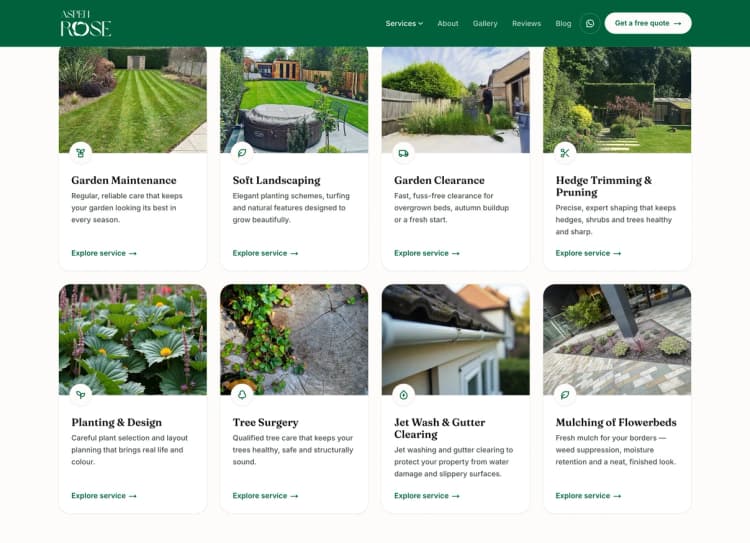This screenshot has height=543, width=750.
Task: Click the Mulching of Flowerbeds leaf icon badge
Action: click(565, 395)
